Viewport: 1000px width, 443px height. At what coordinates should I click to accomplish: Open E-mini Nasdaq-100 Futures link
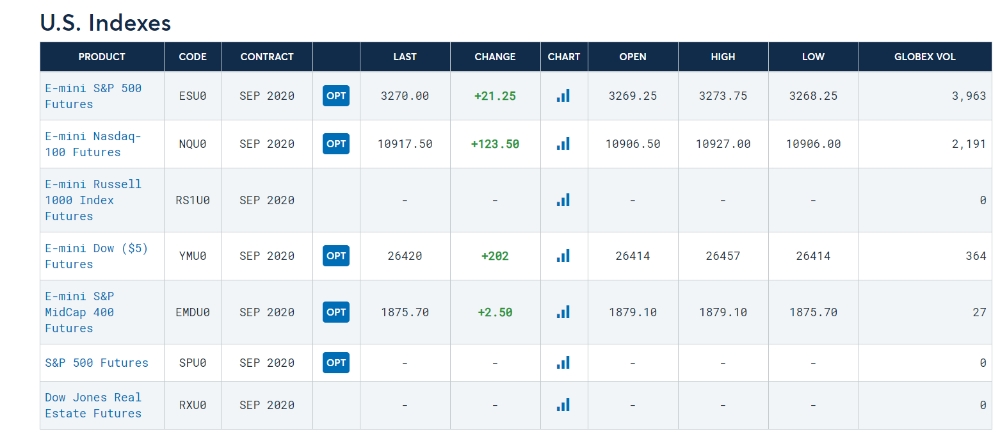pos(93,144)
